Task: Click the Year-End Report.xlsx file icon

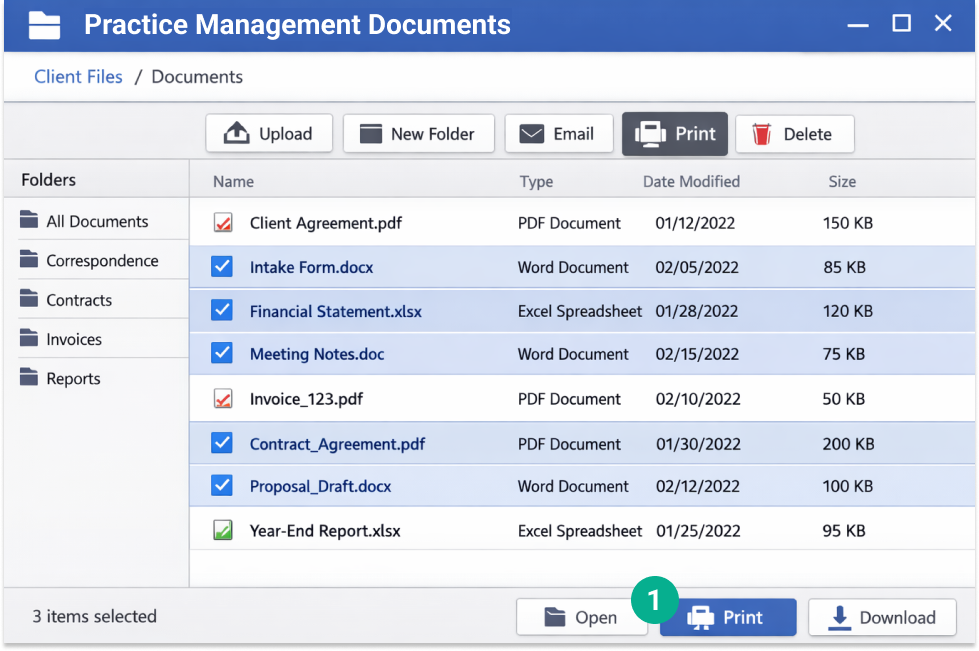Action: click(223, 531)
